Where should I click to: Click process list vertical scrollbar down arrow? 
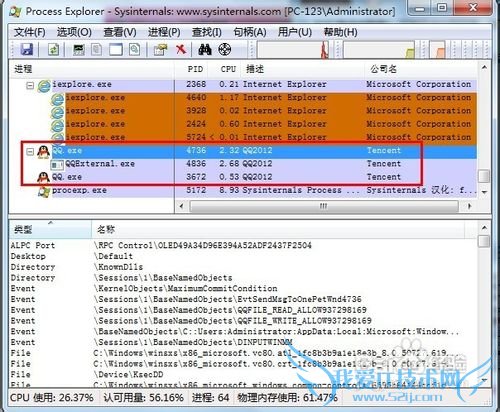(x=484, y=192)
